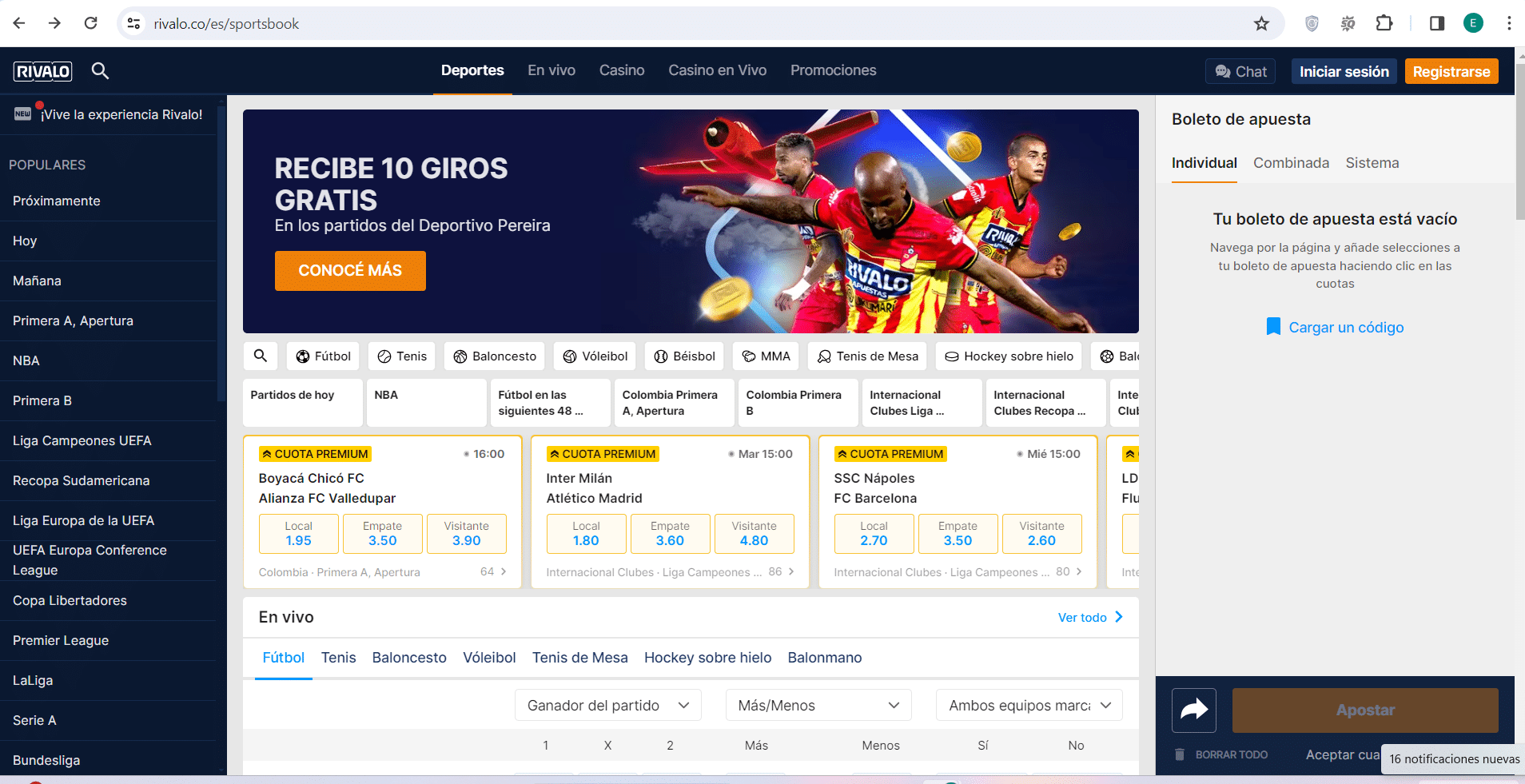
Task: Open the NBA quick link card
Action: [427, 403]
